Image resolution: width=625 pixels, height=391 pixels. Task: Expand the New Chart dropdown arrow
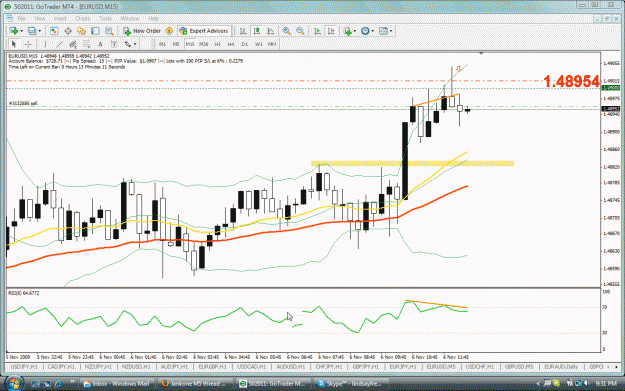click(x=21, y=31)
